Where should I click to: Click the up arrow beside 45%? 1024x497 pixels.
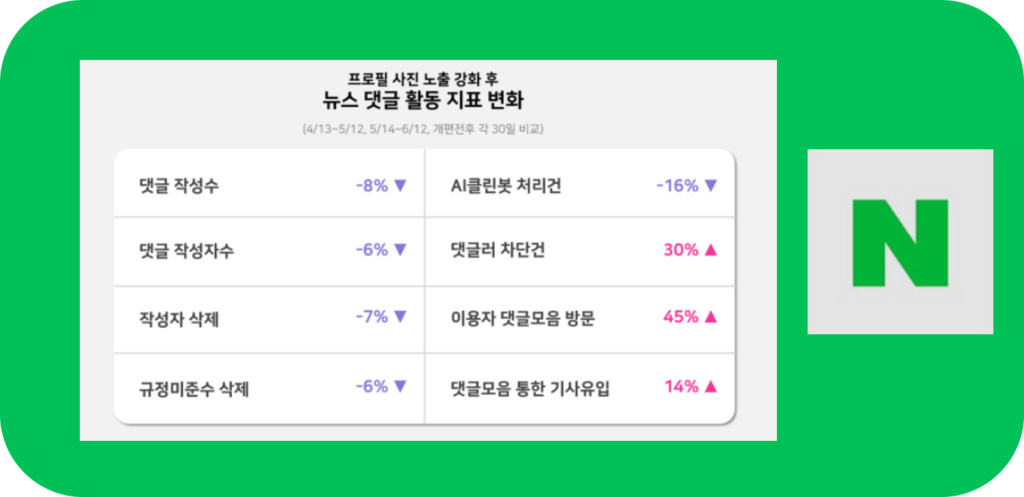coord(711,317)
